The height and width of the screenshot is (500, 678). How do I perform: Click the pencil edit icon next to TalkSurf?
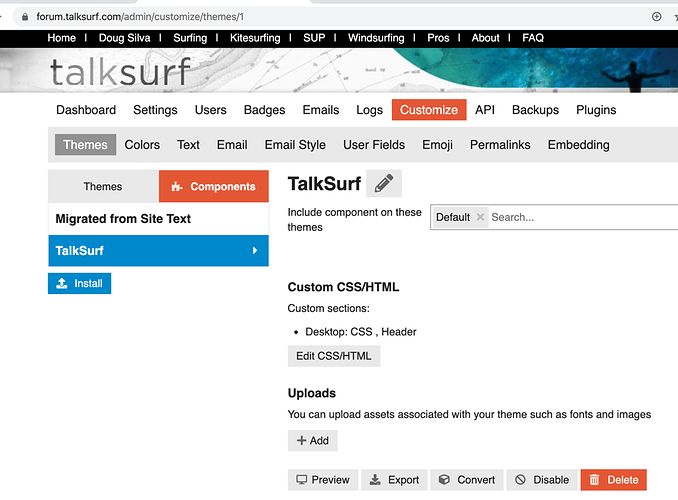coord(384,183)
